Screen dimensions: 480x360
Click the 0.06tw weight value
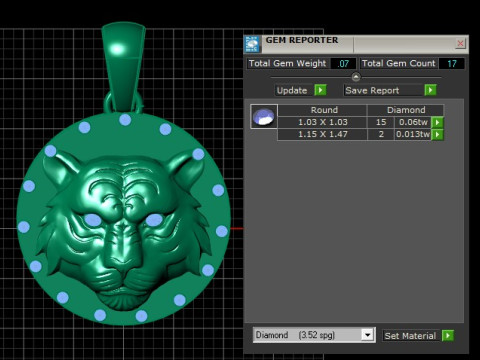click(413, 122)
